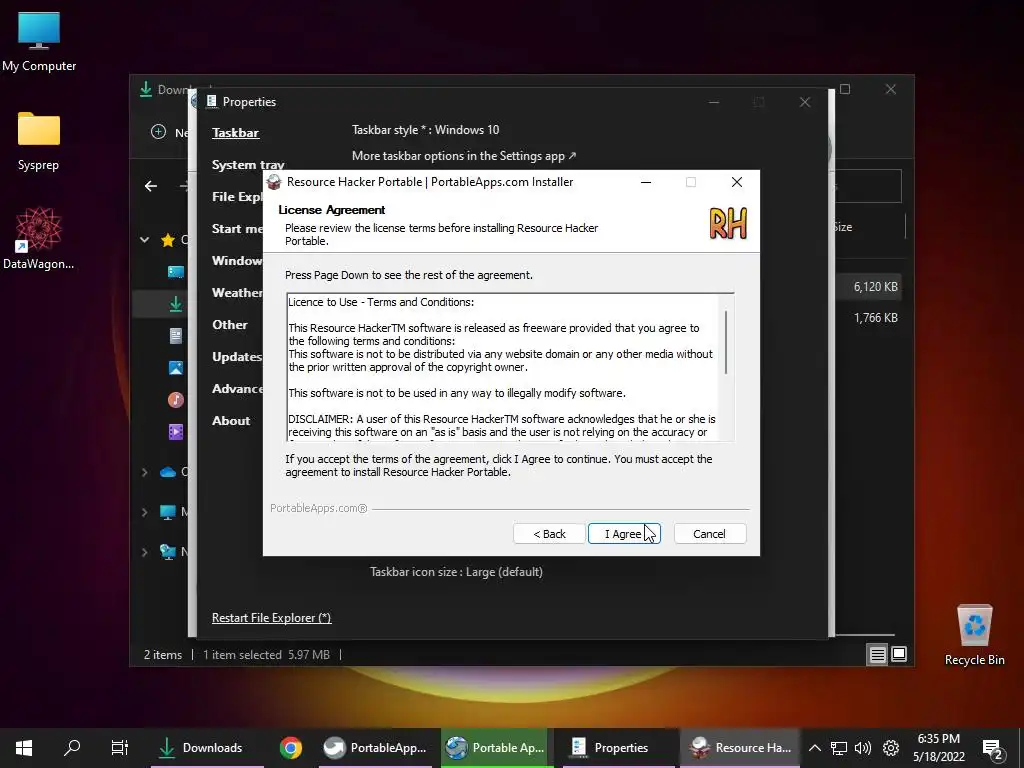Open the Windows Start menu
Screen dimensions: 1024x768
pos(24,748)
